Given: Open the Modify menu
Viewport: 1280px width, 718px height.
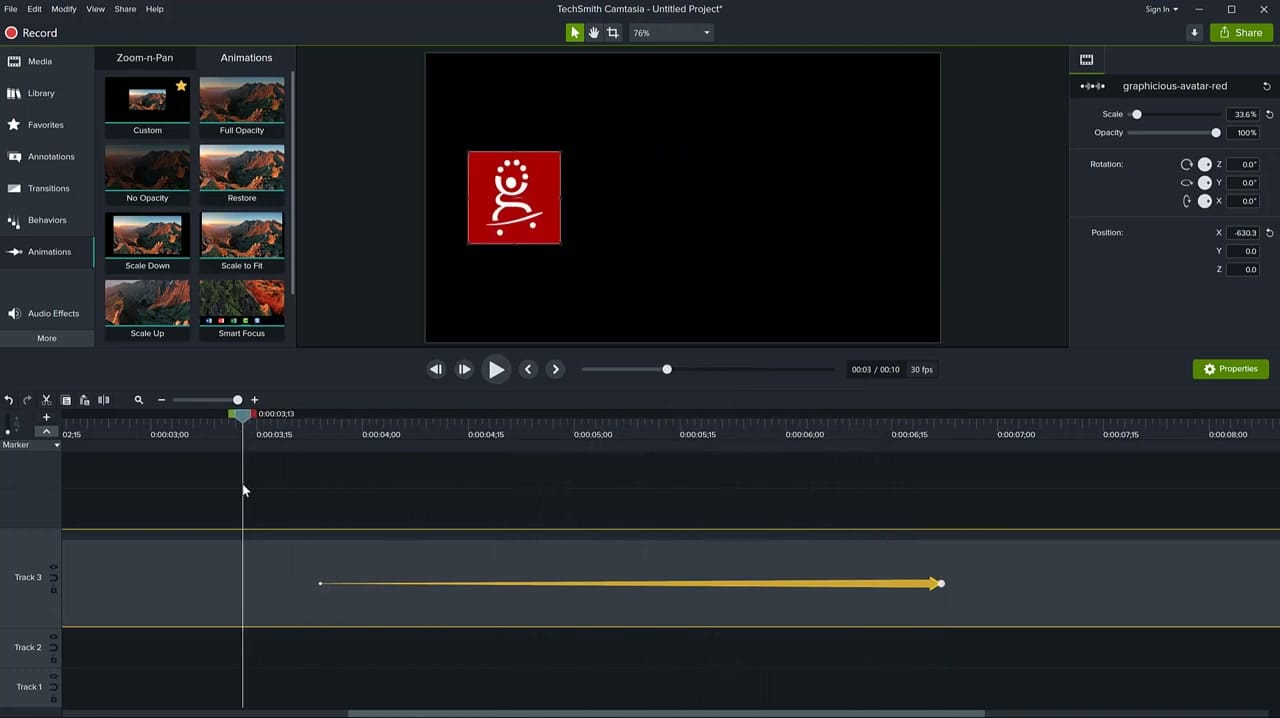Looking at the screenshot, I should (63, 9).
